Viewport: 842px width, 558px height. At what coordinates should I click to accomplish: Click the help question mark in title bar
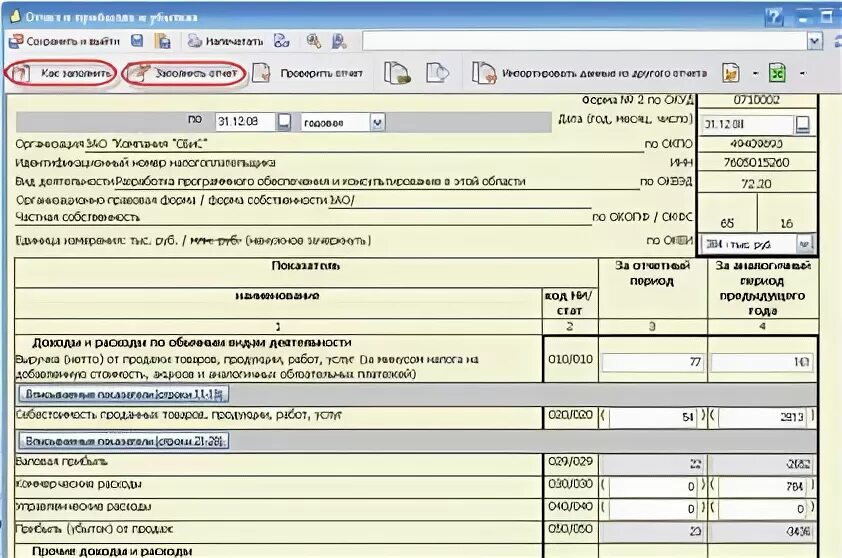pyautogui.click(x=774, y=17)
